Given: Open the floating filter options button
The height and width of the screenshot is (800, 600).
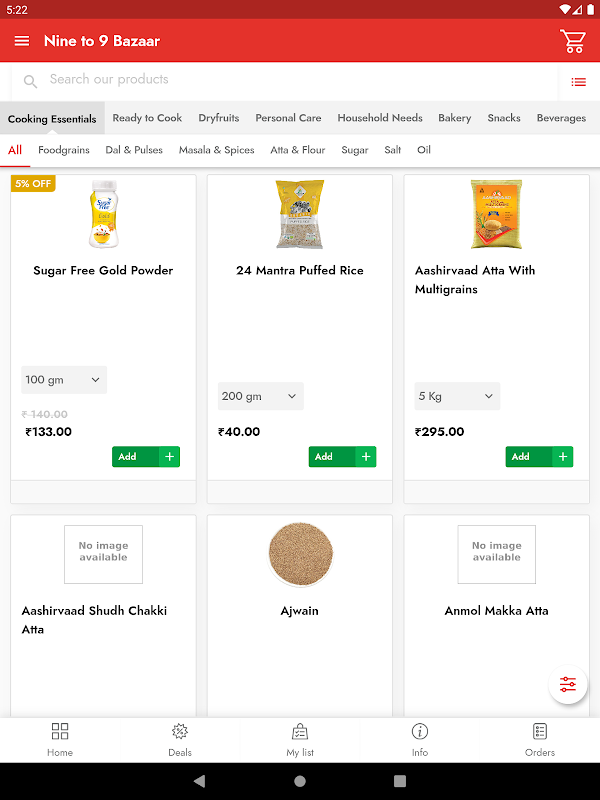Looking at the screenshot, I should pos(568,684).
